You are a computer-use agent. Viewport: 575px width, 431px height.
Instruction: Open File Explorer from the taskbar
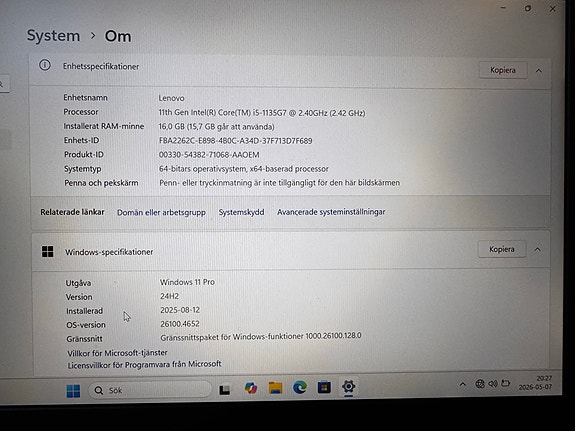click(x=275, y=388)
